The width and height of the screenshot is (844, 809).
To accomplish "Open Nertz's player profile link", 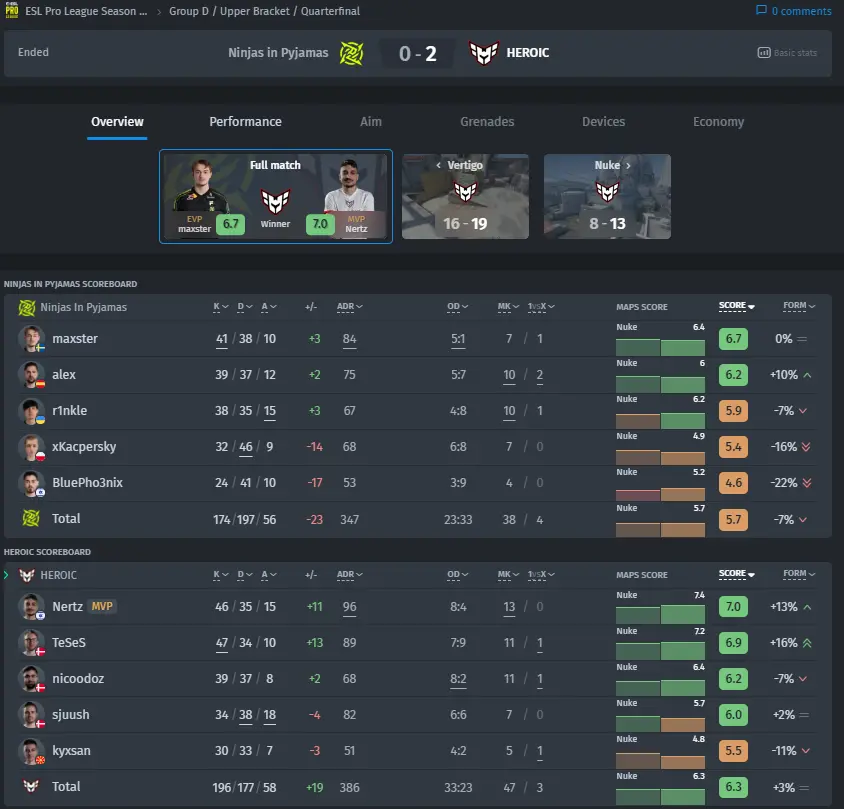I will tap(67, 607).
